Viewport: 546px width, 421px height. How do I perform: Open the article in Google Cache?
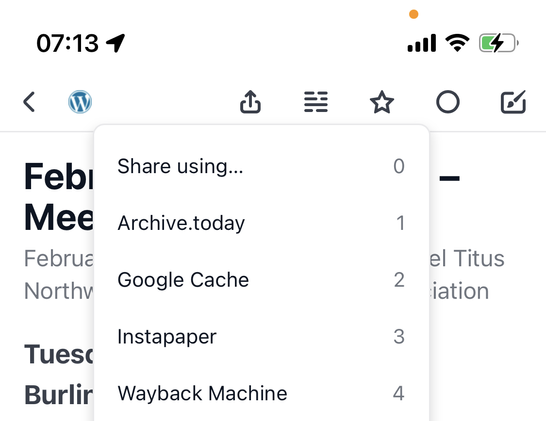[x=261, y=280]
